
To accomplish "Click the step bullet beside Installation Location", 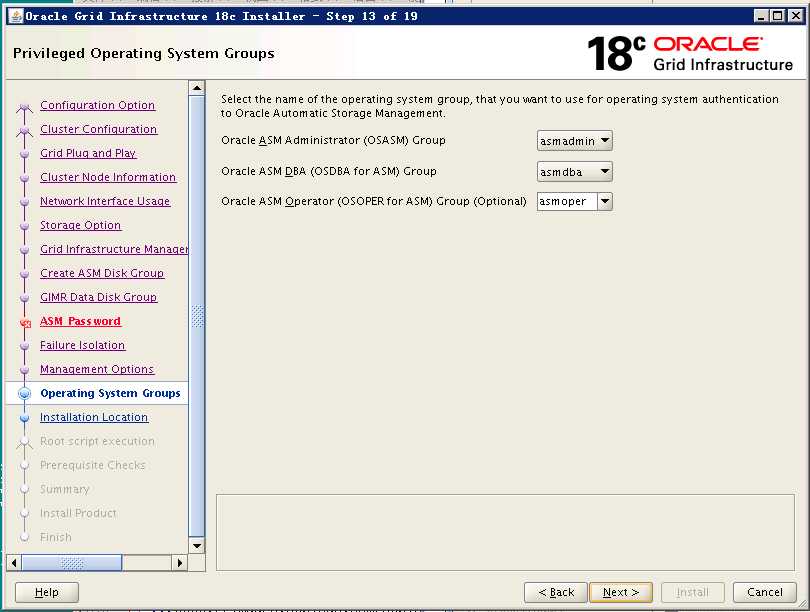I will pos(24,417).
